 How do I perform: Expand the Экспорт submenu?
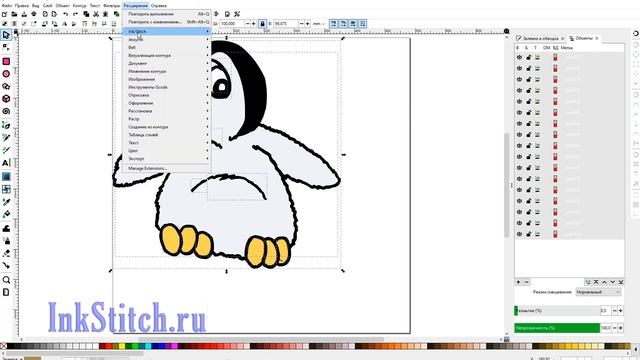click(x=167, y=159)
